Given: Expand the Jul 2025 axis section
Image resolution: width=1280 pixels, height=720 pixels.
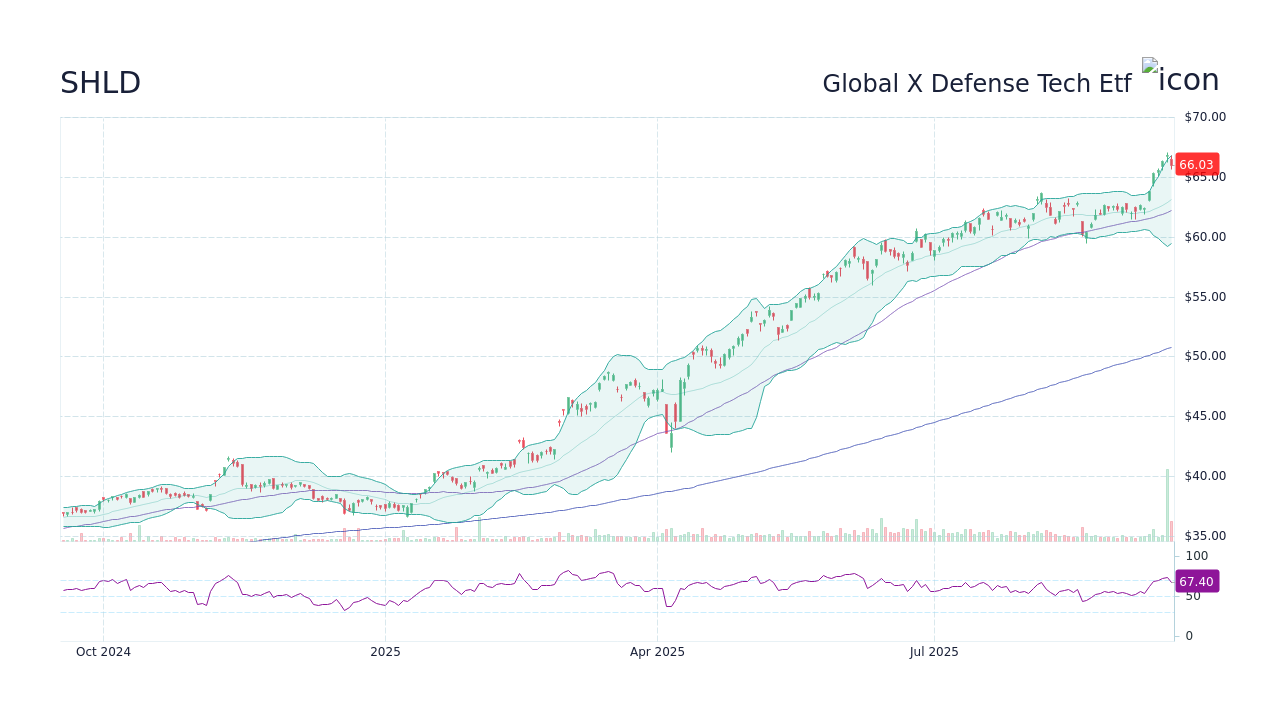Looking at the screenshot, I should 935,651.
